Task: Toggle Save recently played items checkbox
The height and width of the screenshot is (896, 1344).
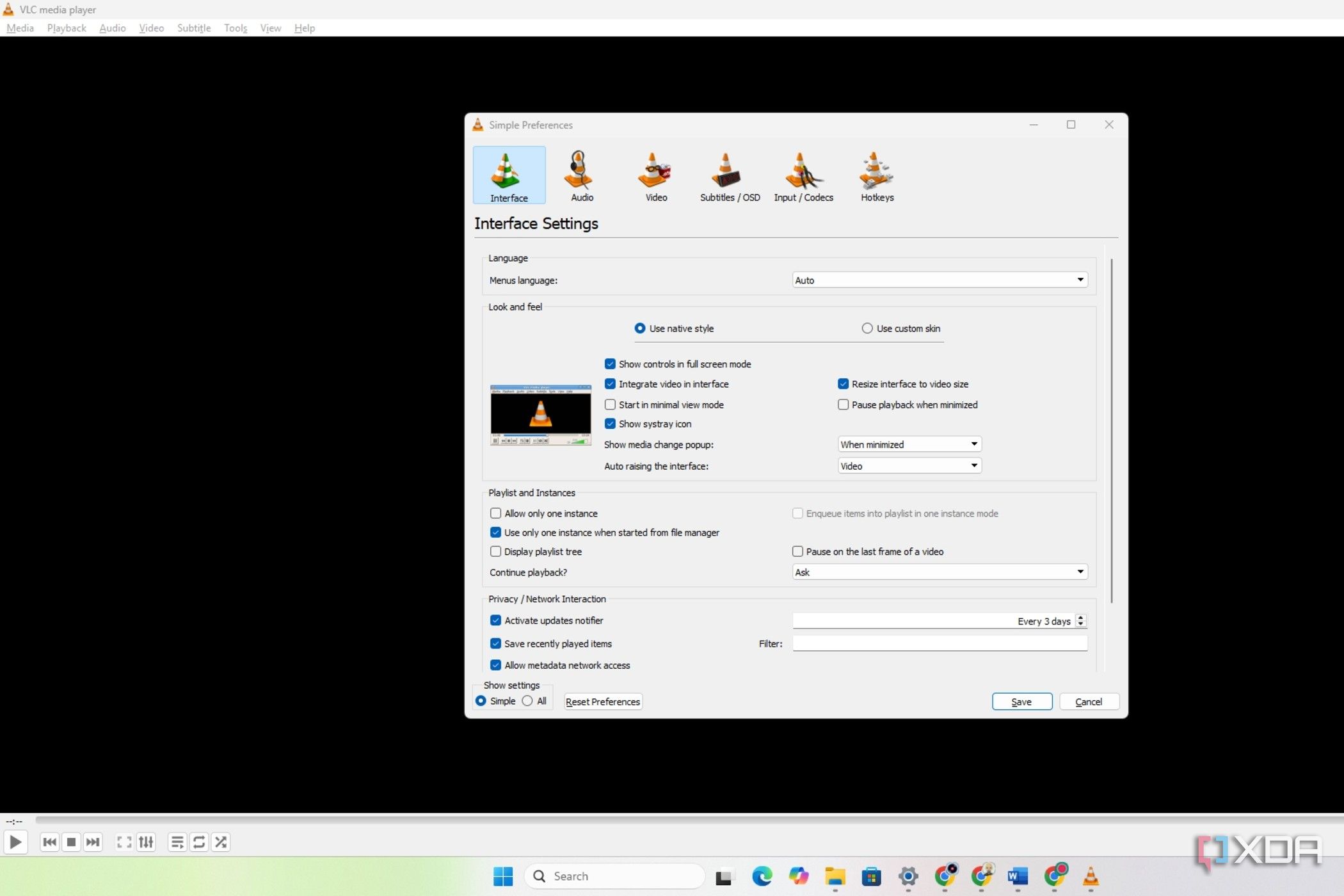Action: pos(495,644)
